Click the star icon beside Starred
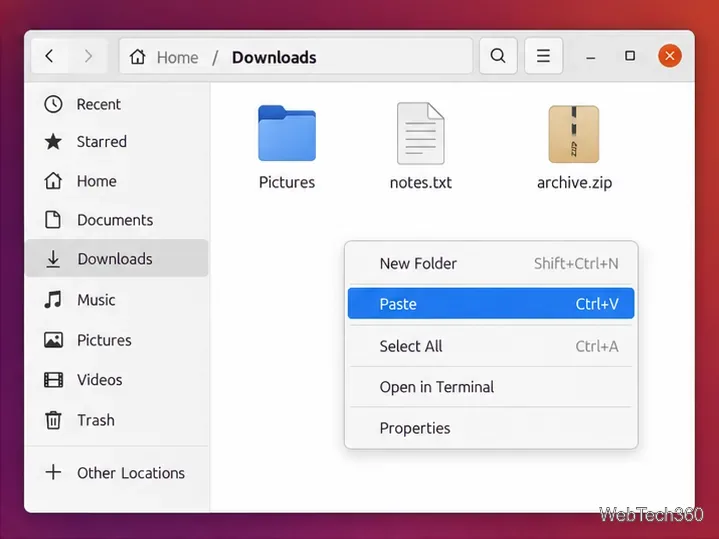 [53, 142]
